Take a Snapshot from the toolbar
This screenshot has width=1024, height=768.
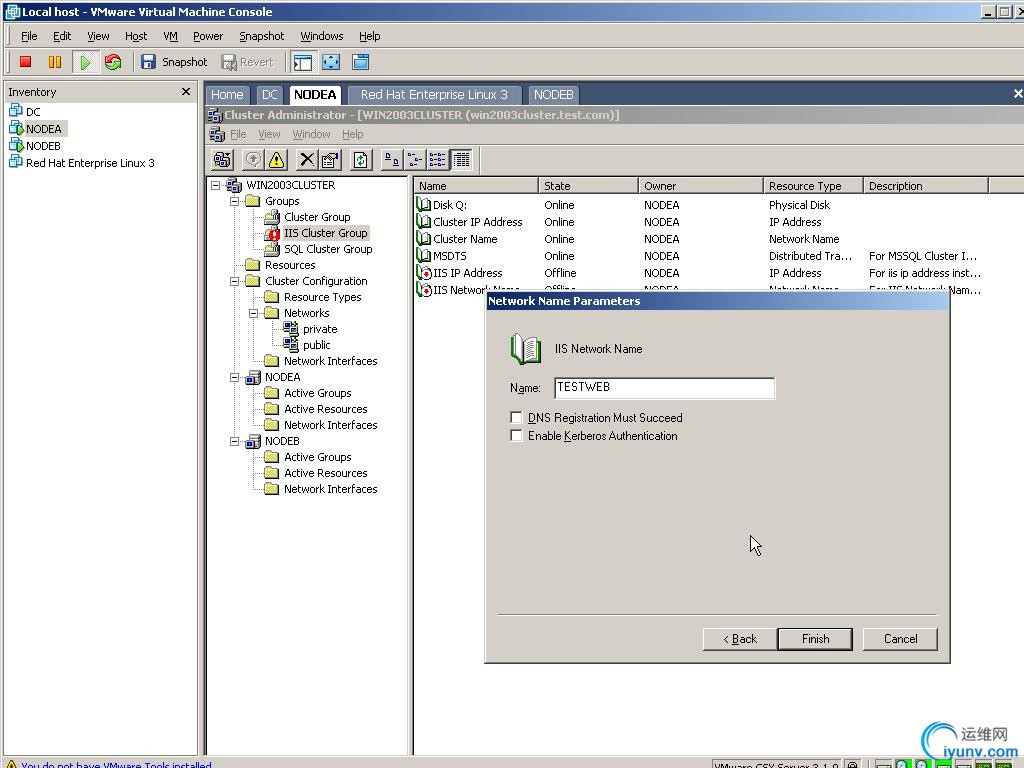click(174, 62)
